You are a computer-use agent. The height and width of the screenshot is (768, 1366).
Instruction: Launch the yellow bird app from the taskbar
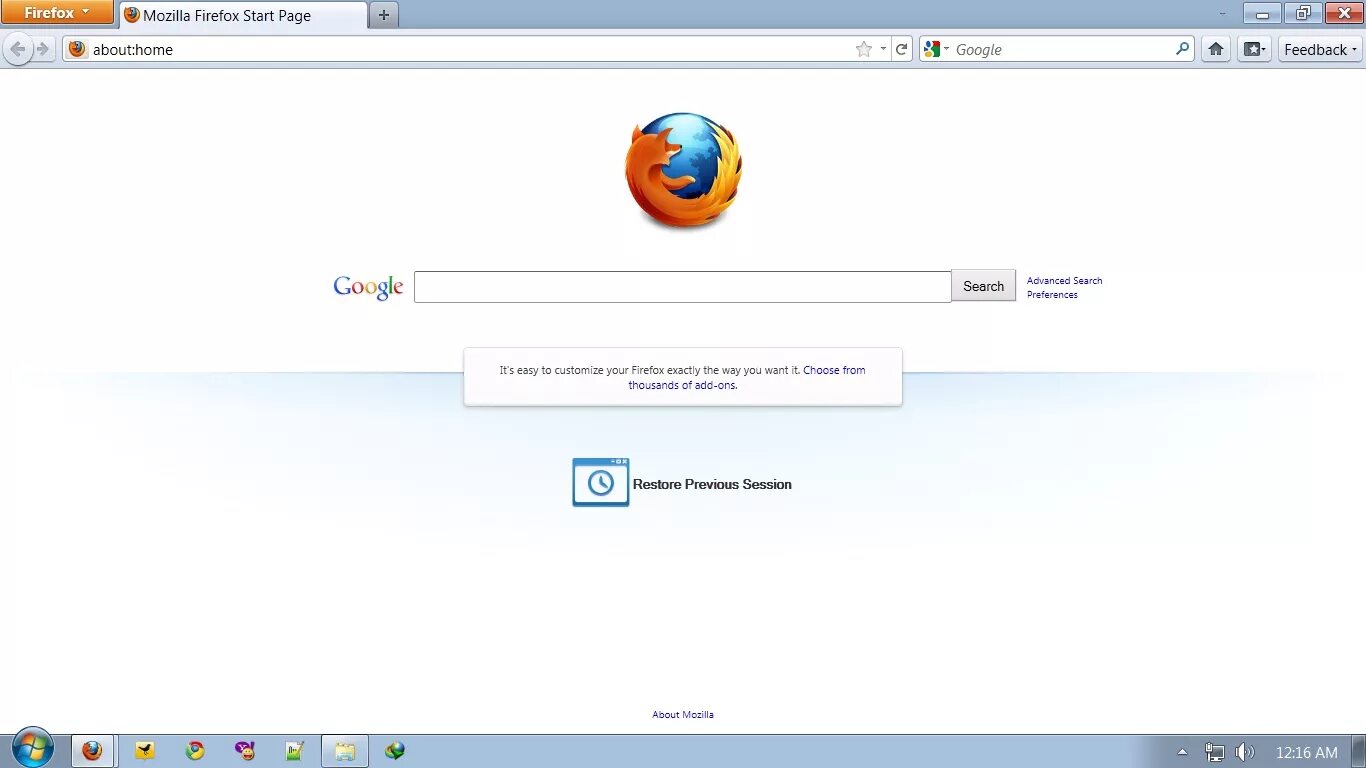coord(145,750)
